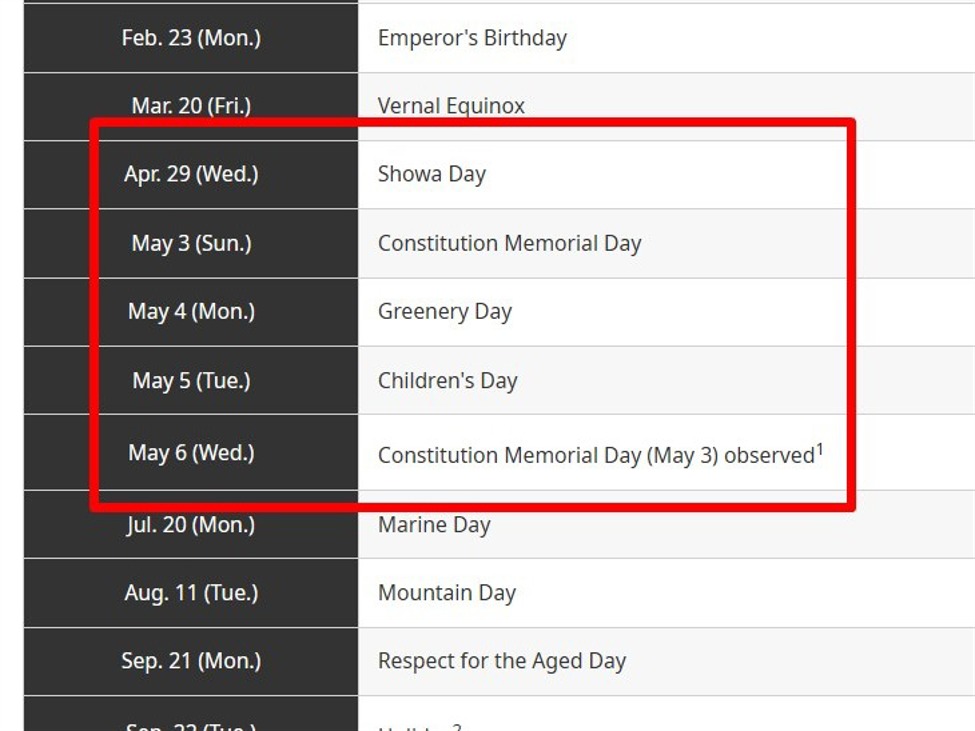The width and height of the screenshot is (975, 731).
Task: Select the Children's Day holiday text
Action: pos(447,380)
